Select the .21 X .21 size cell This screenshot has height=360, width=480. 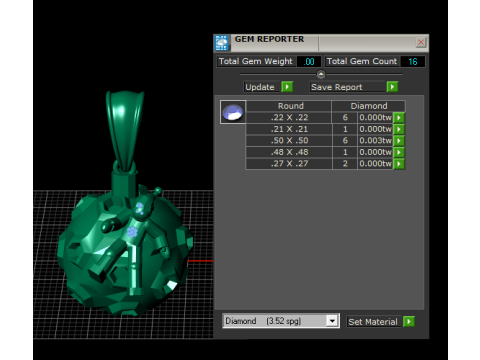[x=289, y=129]
